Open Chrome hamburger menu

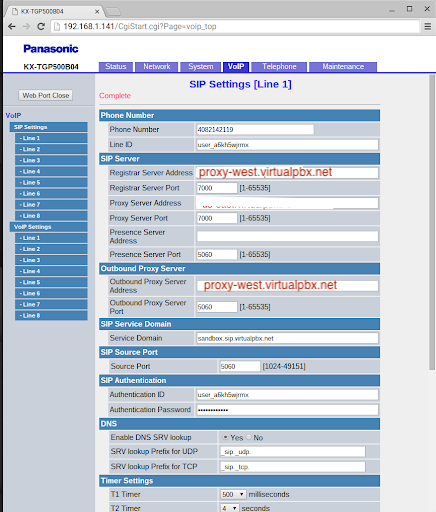[428, 26]
